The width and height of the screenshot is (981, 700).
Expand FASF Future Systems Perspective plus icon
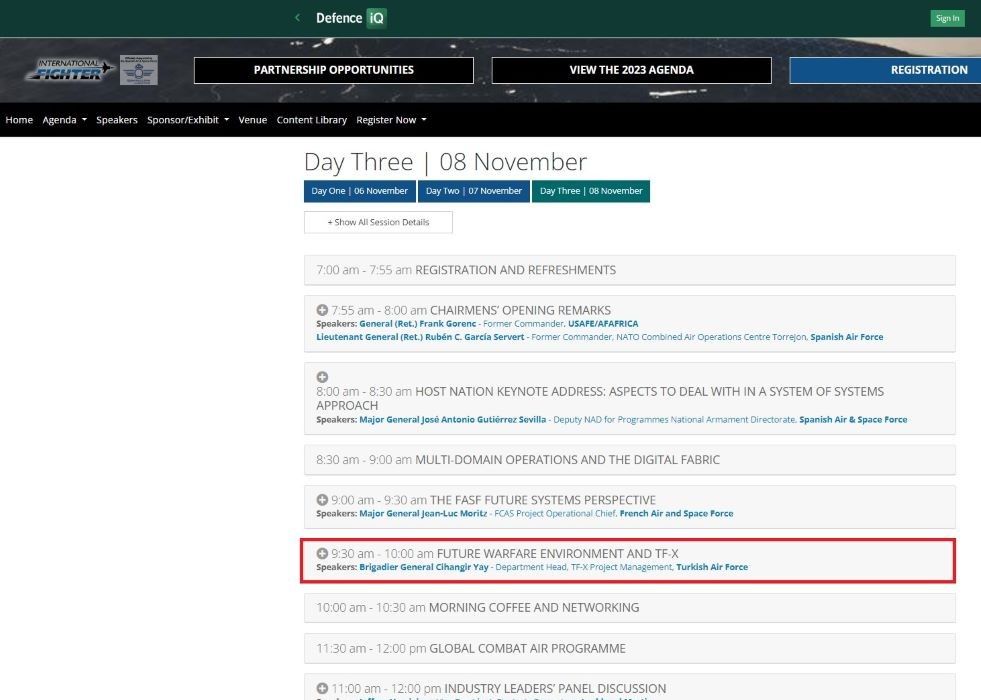322,500
